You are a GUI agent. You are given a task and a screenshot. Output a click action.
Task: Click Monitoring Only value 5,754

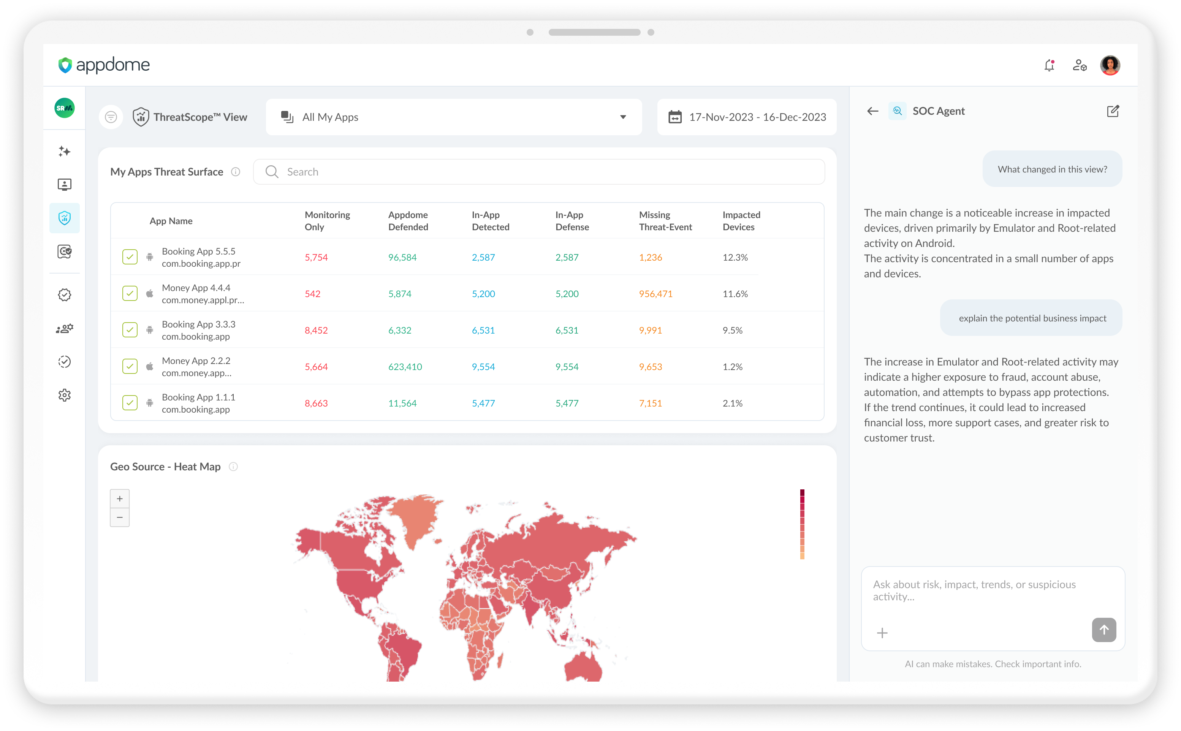[316, 257]
